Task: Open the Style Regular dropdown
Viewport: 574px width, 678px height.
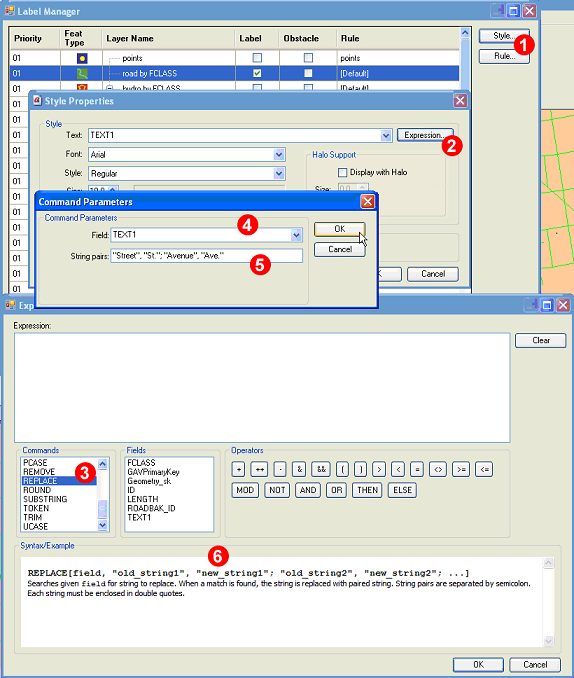Action: click(x=279, y=173)
